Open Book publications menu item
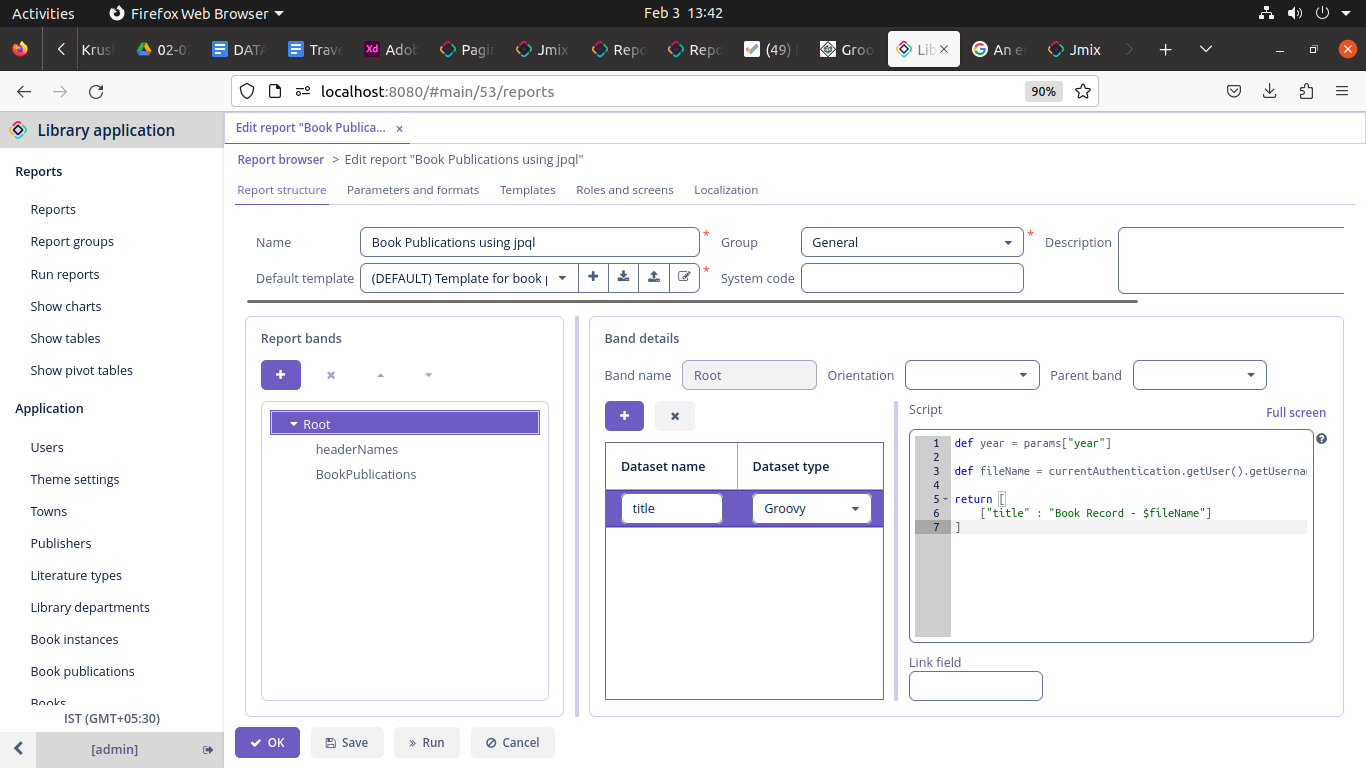 (x=83, y=671)
